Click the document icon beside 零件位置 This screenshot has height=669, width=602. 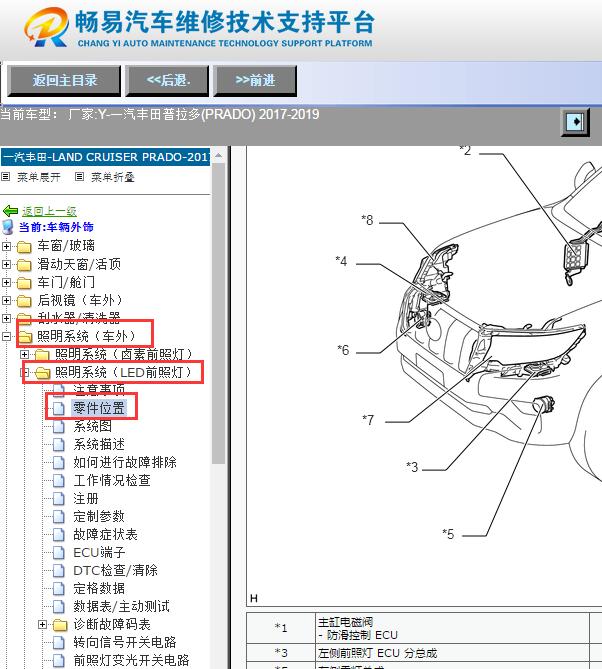[58, 408]
